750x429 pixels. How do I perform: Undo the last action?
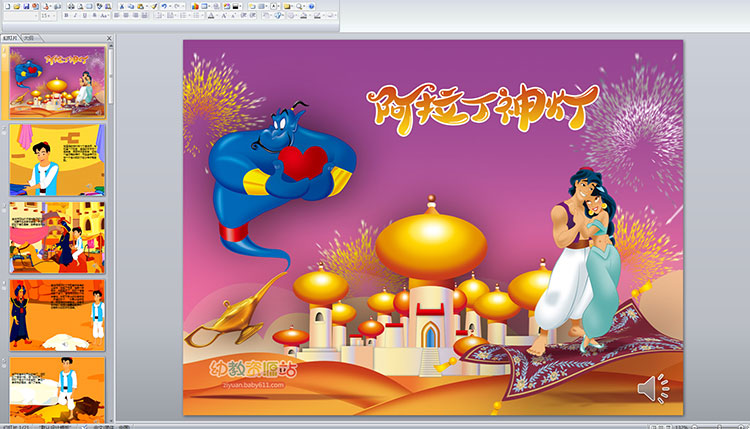164,6
